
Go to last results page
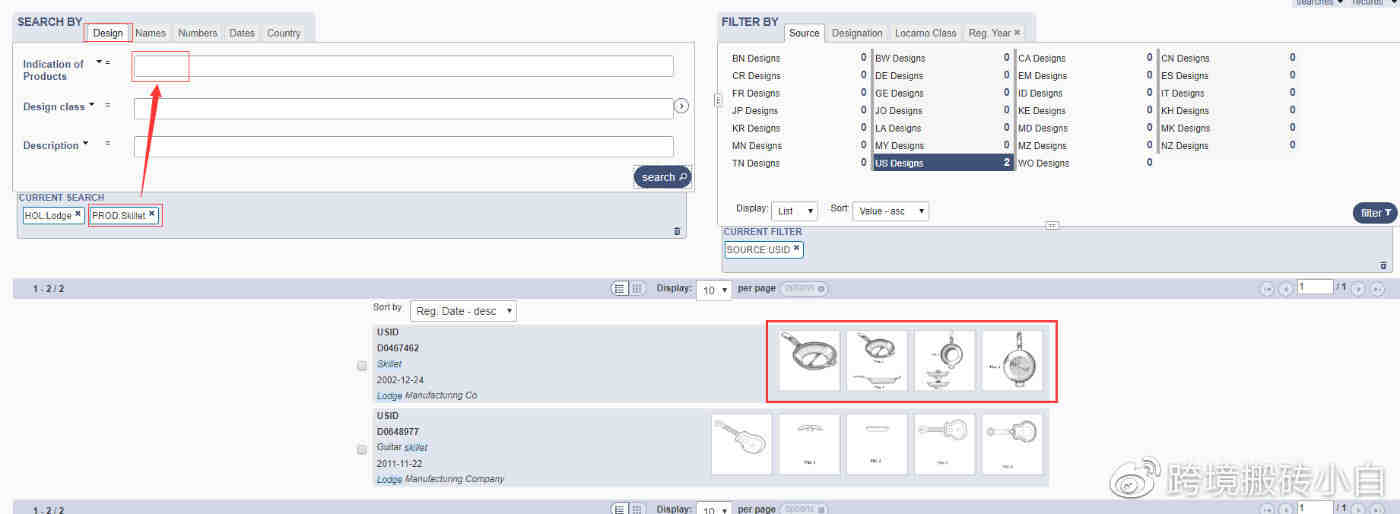coord(1378,288)
